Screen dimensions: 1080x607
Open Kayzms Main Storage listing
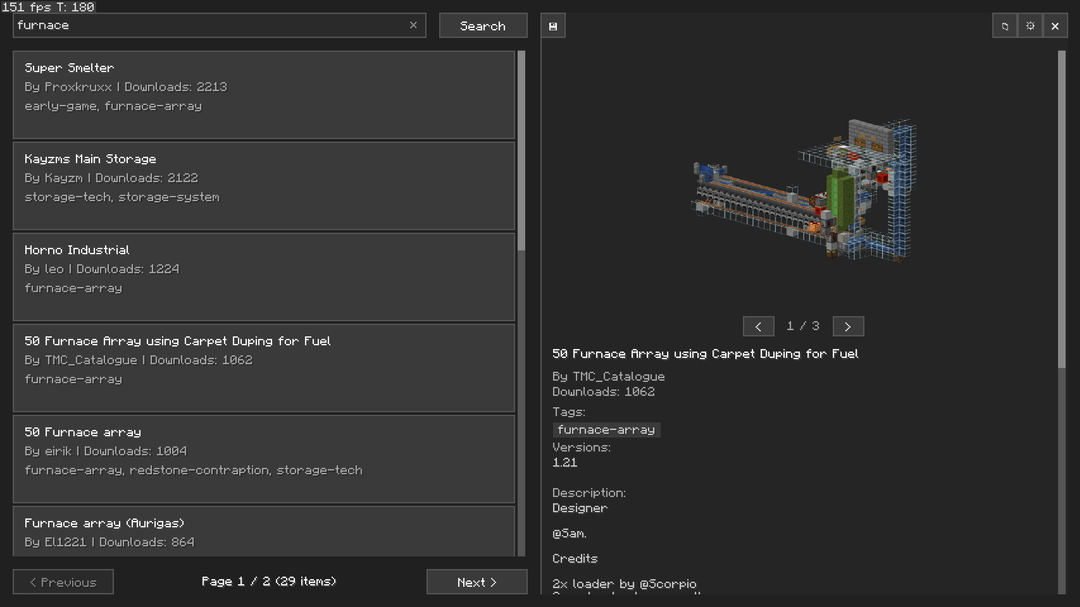coord(263,186)
